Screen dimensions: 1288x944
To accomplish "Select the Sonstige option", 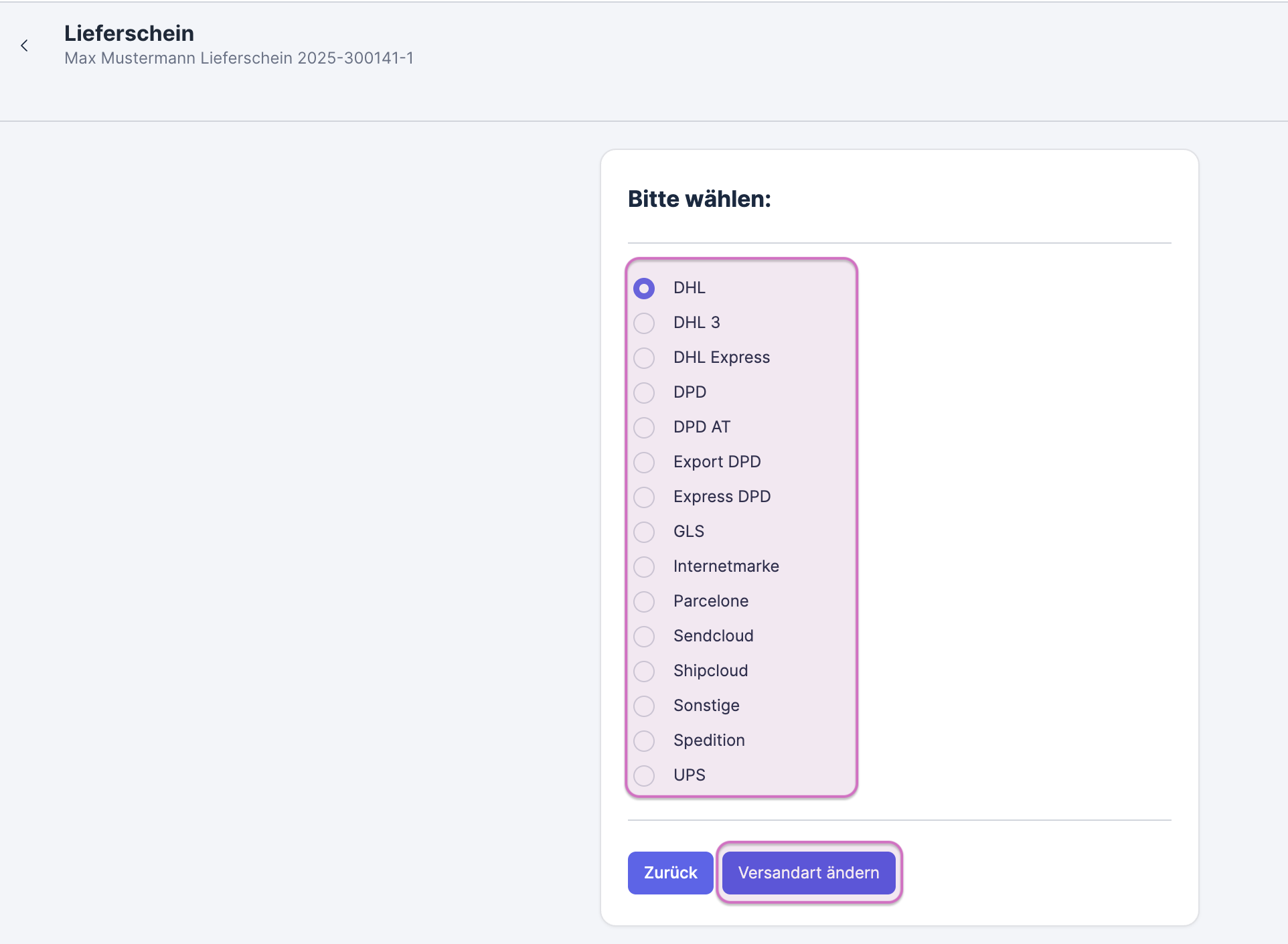I will click(x=644, y=706).
